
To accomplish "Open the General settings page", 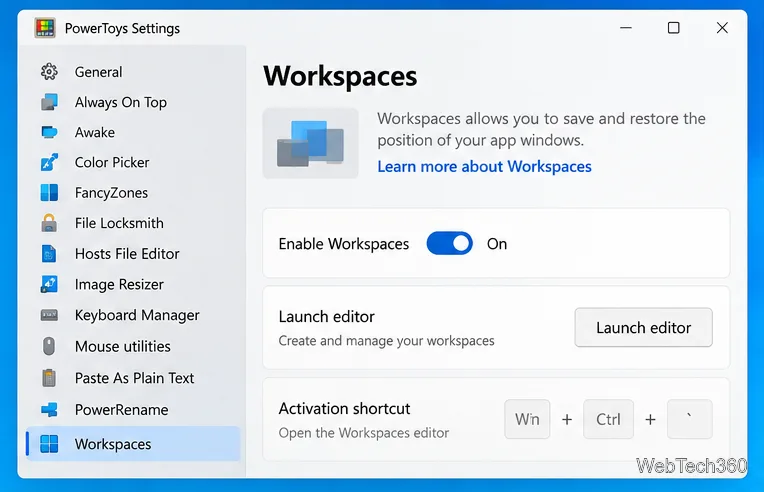I will [x=133, y=72].
